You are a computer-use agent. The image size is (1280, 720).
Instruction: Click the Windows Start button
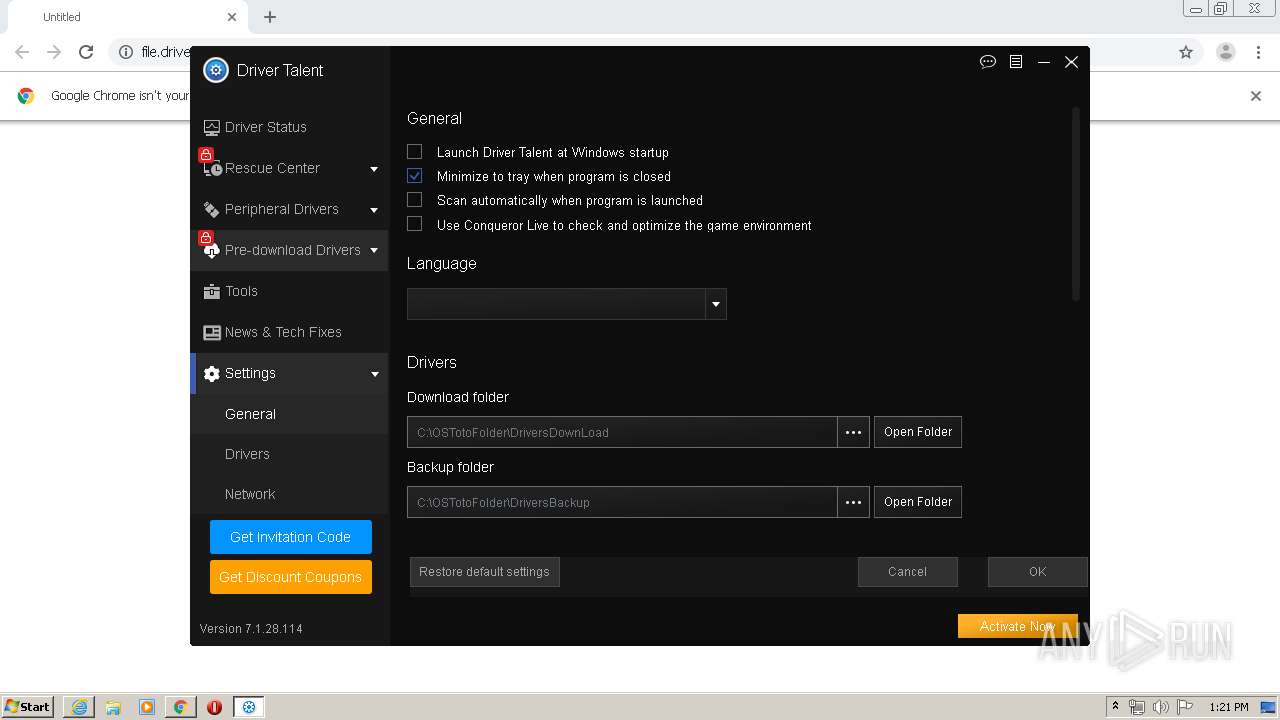point(28,707)
